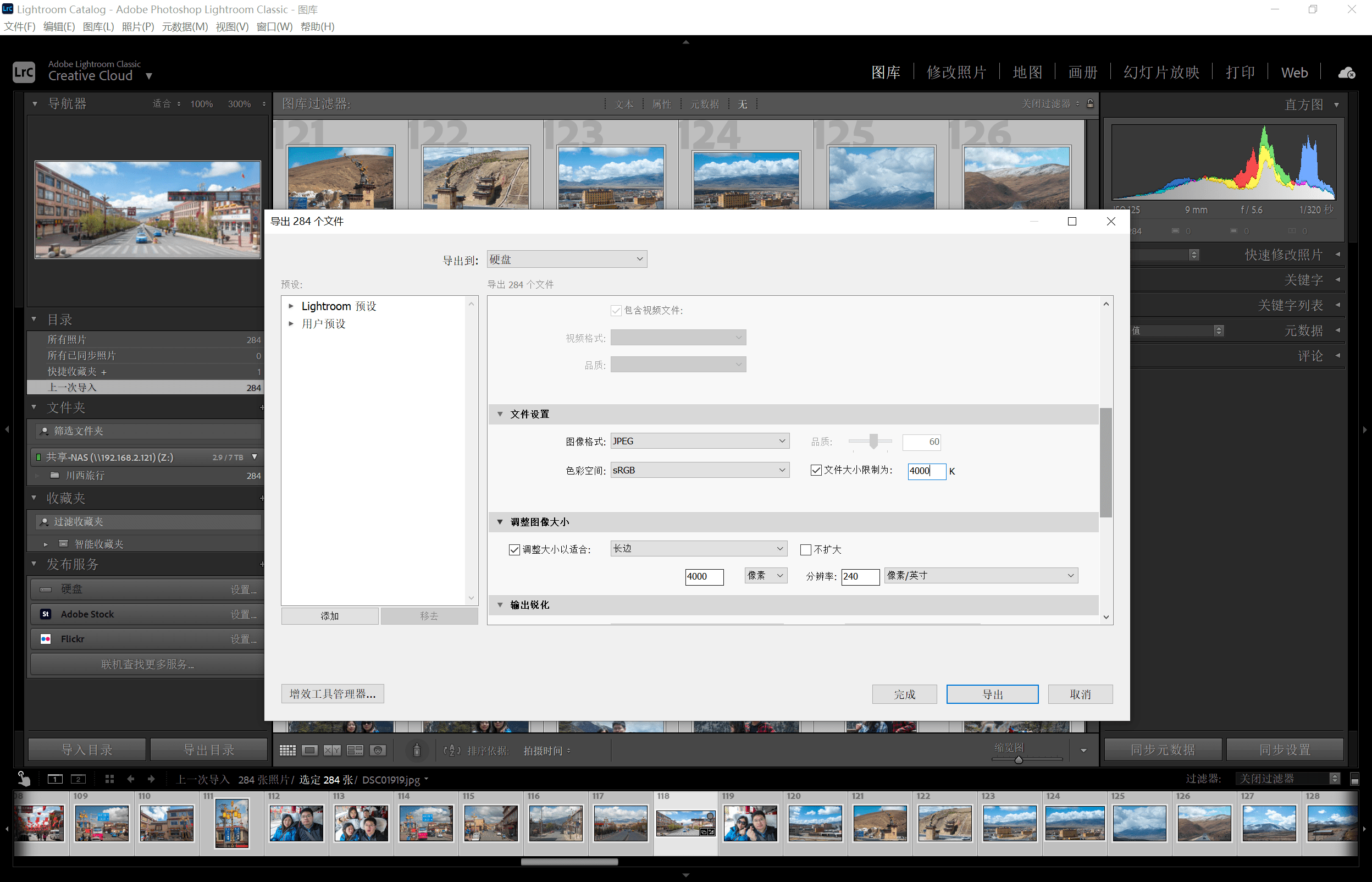This screenshot has width=1372, height=882.
Task: Open the 增效工具管理器 plugin manager button
Action: pos(332,694)
